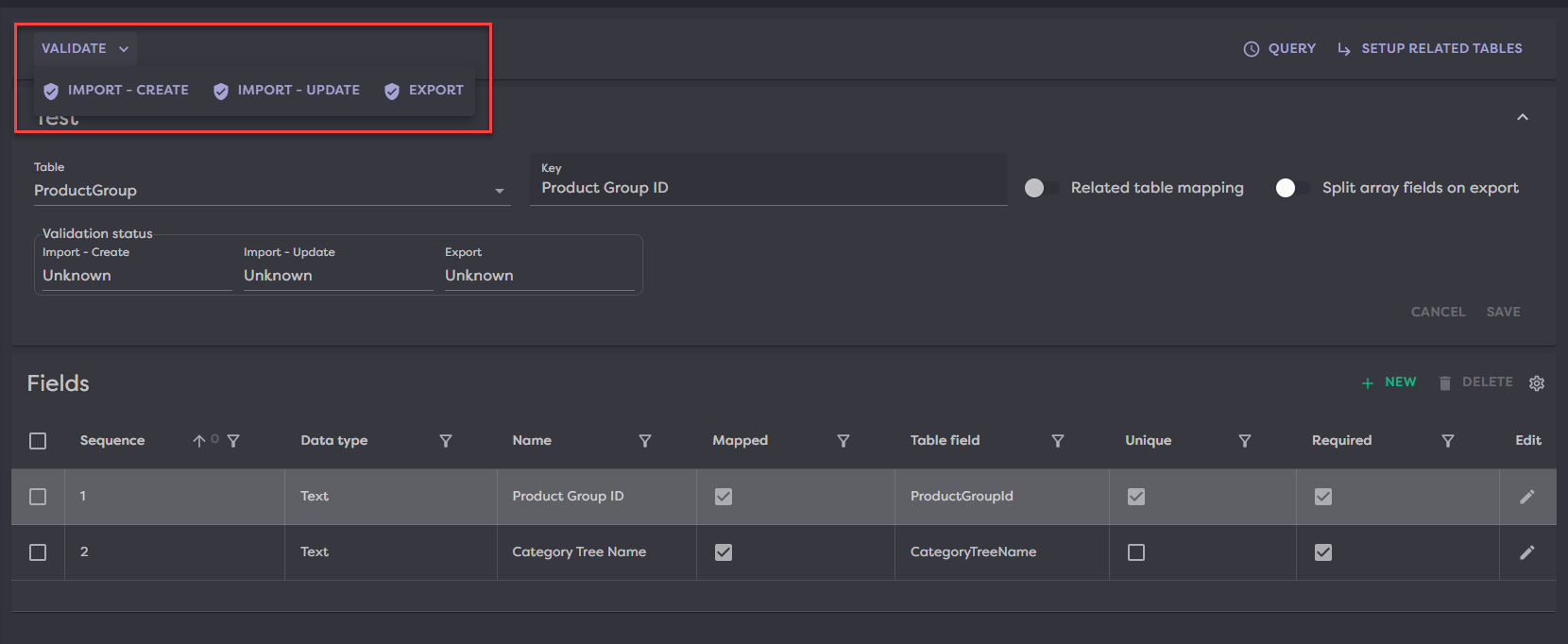The width and height of the screenshot is (1568, 644).
Task: Filter the Mapped column
Action: [x=844, y=441]
